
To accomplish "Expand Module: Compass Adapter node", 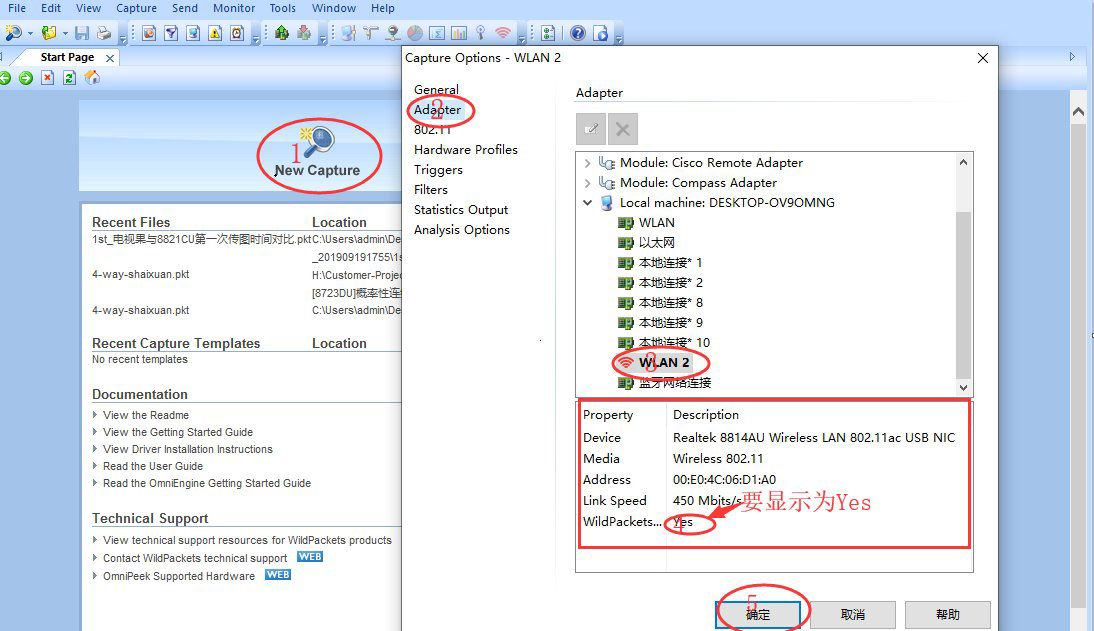I will tap(587, 183).
